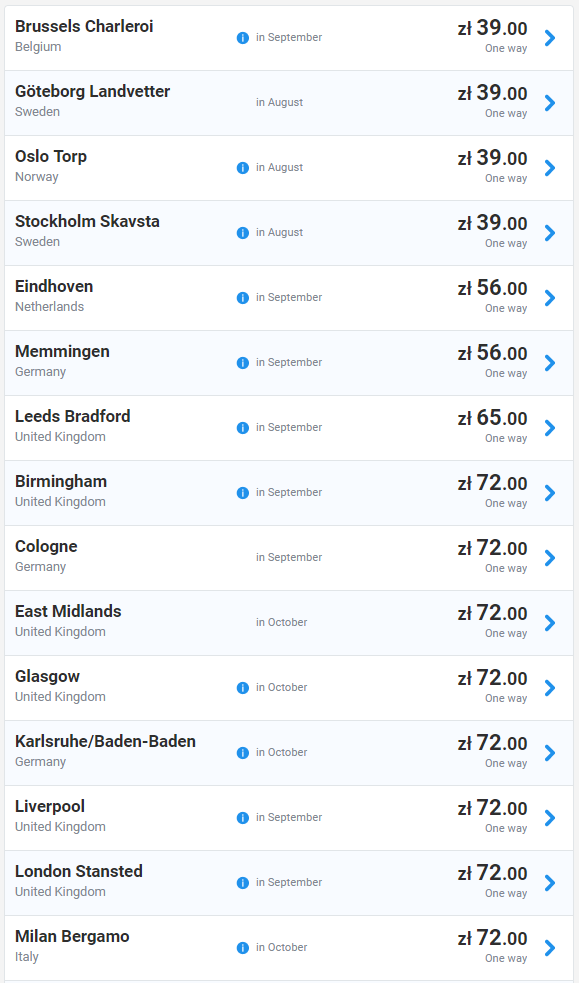This screenshot has height=983, width=579.
Task: Click Eindhoven's blue info icon
Action: pyautogui.click(x=243, y=298)
